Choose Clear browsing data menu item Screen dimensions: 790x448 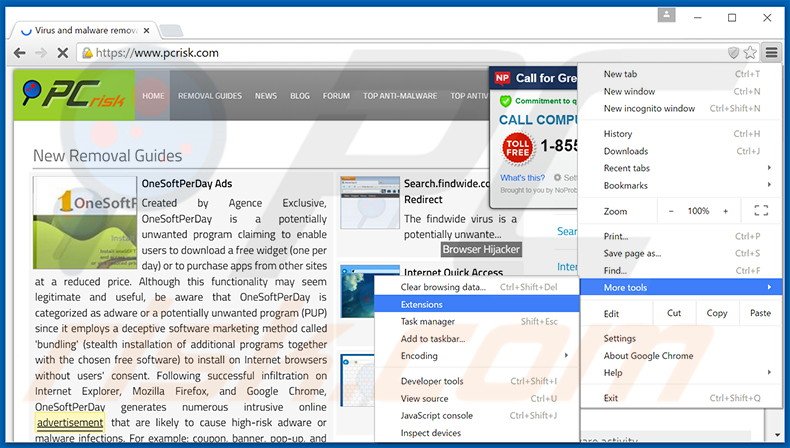477,287
